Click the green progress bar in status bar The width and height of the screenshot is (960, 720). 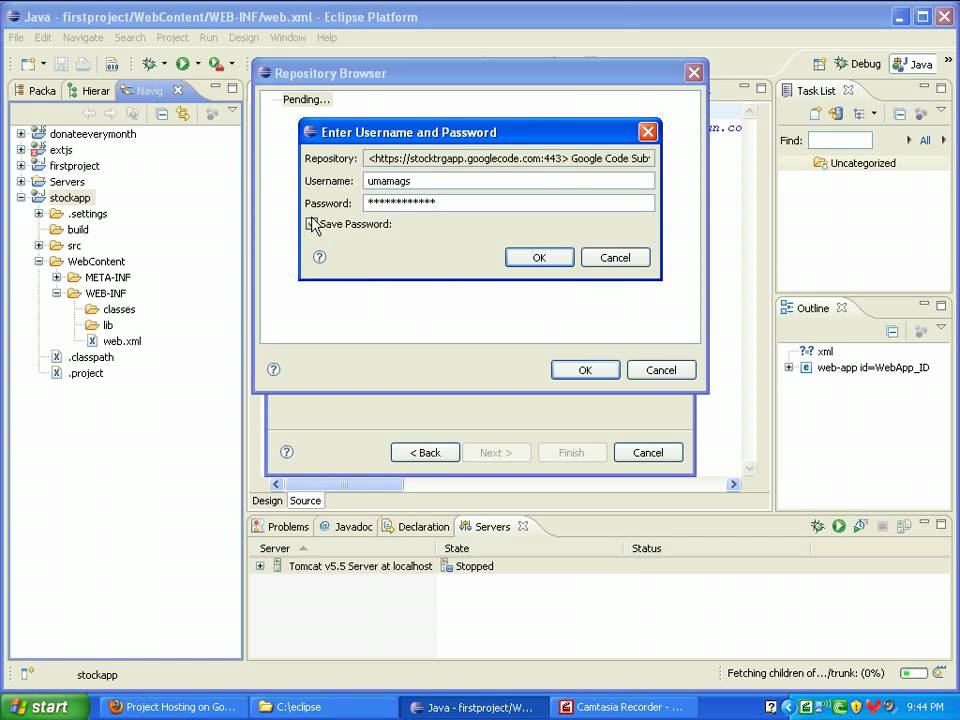[x=913, y=673]
